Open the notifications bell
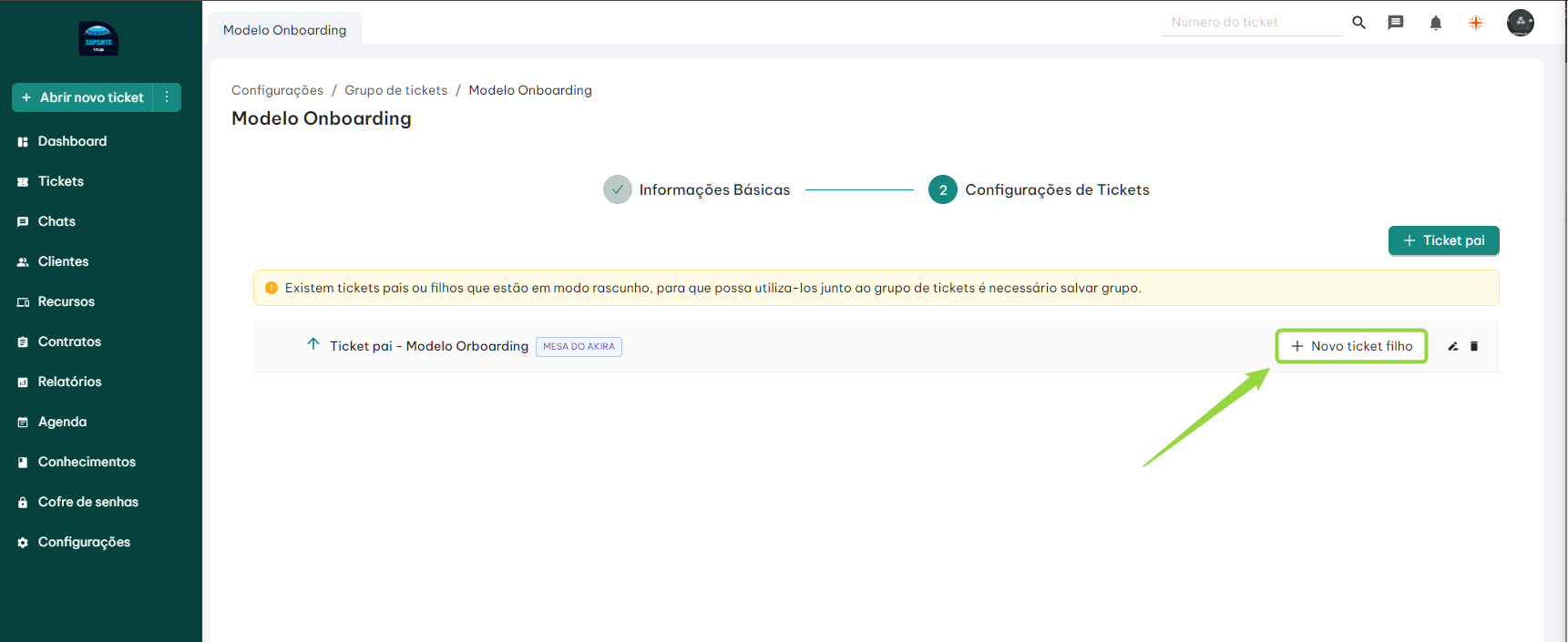1568x642 pixels. [1435, 23]
